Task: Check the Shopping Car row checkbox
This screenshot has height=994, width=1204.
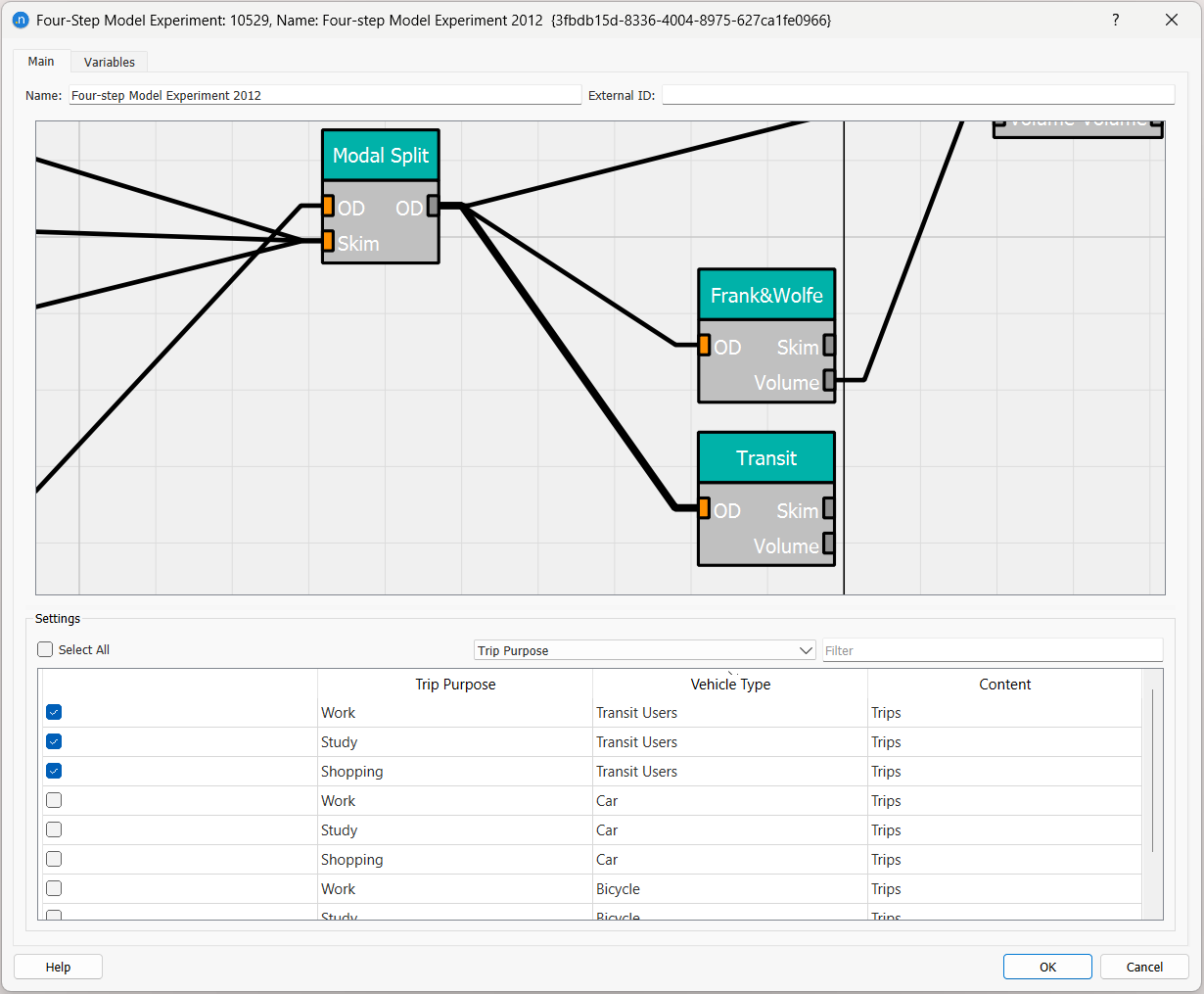Action: point(54,860)
